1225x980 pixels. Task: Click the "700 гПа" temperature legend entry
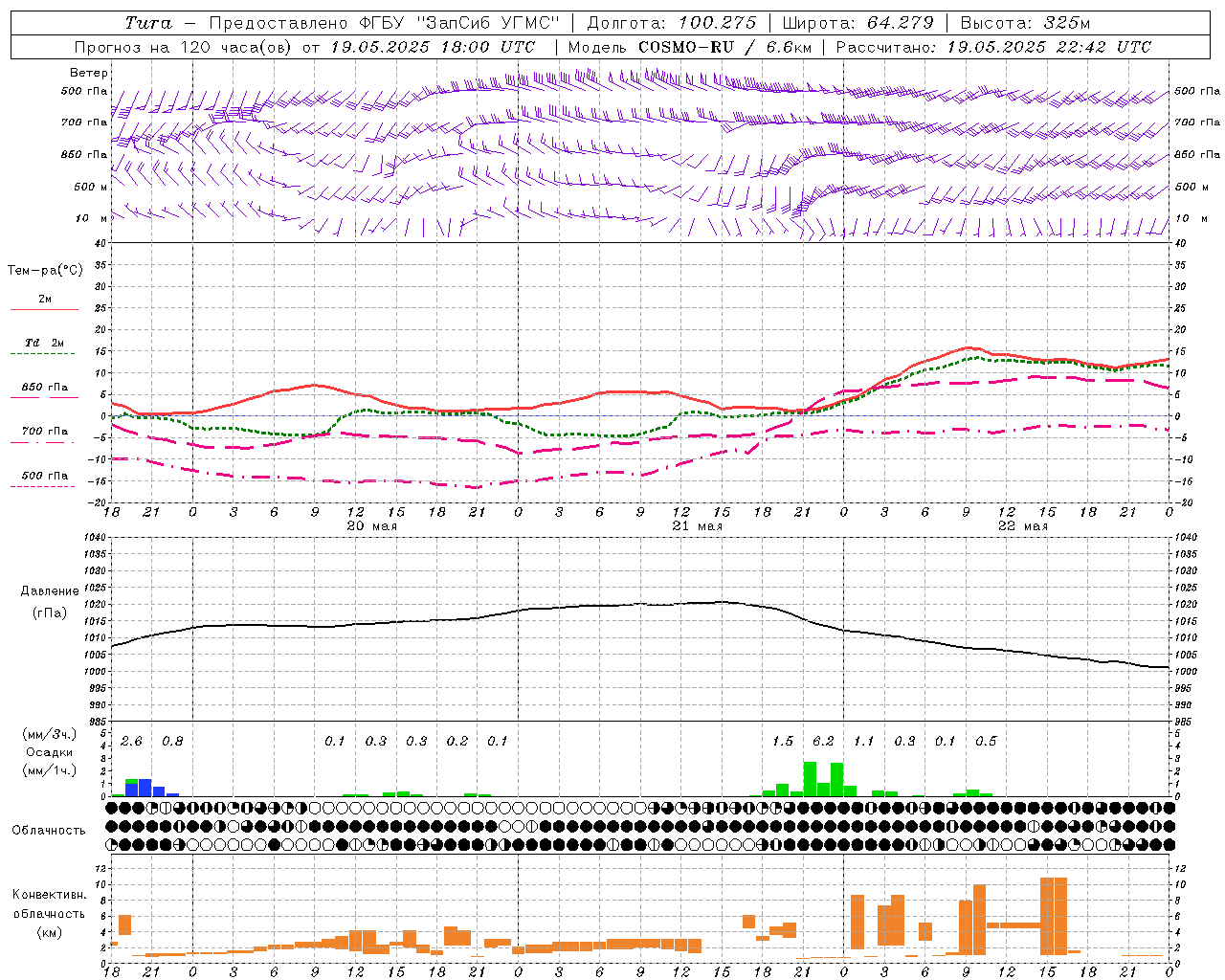click(x=45, y=432)
